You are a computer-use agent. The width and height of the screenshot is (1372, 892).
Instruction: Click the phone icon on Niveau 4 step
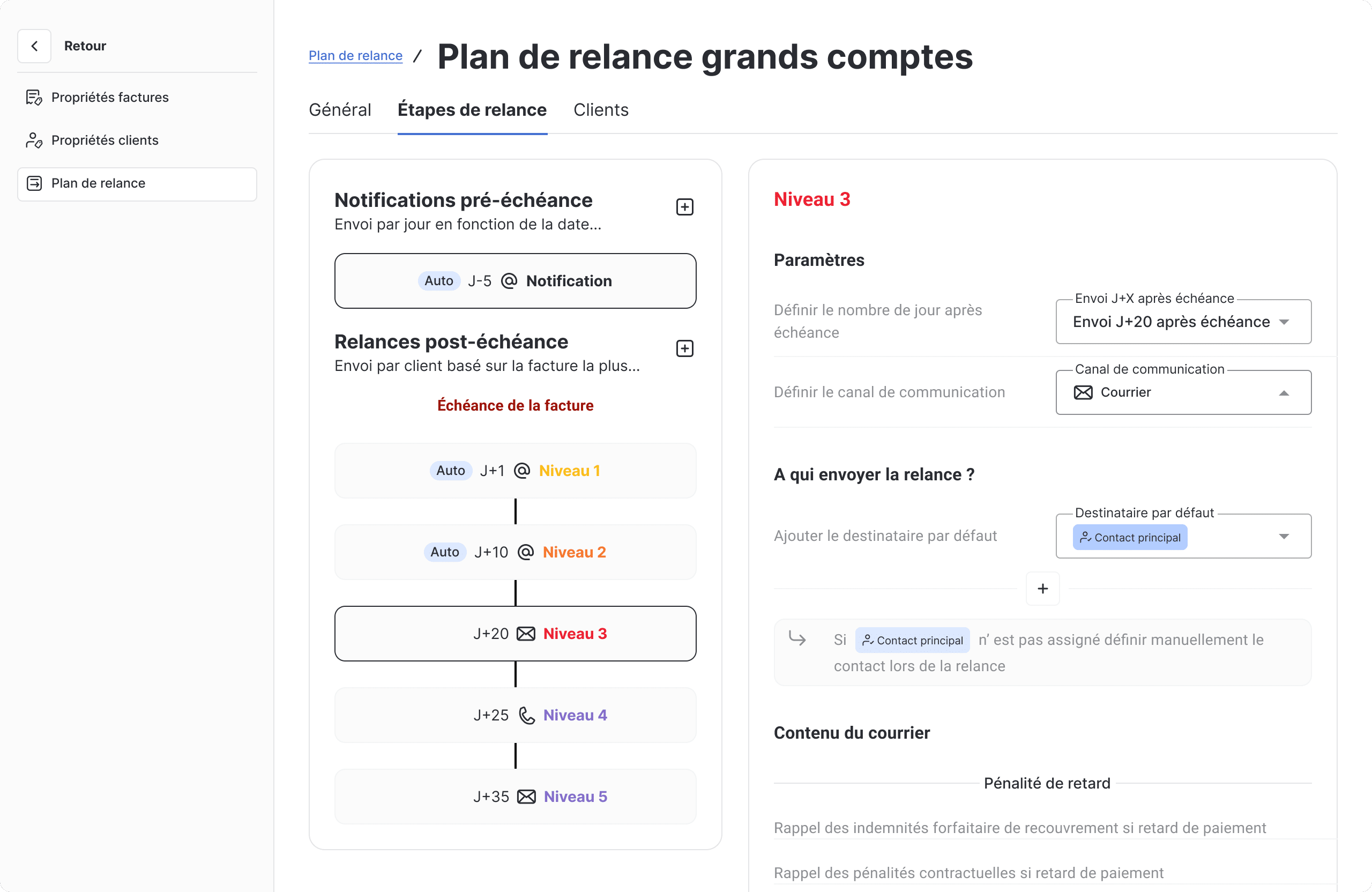point(526,716)
